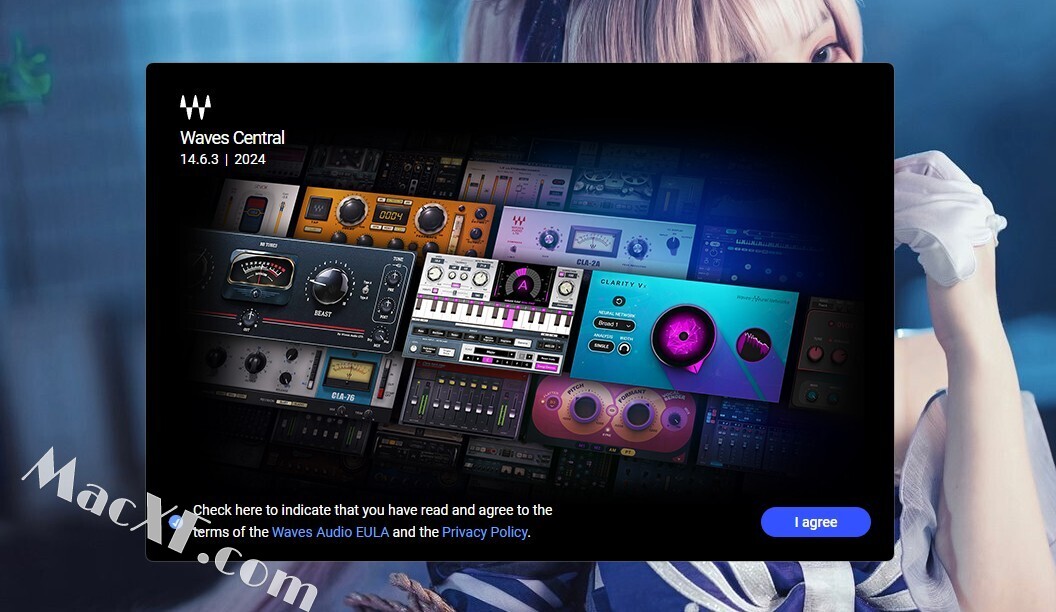Open the Privacy Policy link
Image resolution: width=1056 pixels, height=612 pixels.
pyautogui.click(x=484, y=532)
